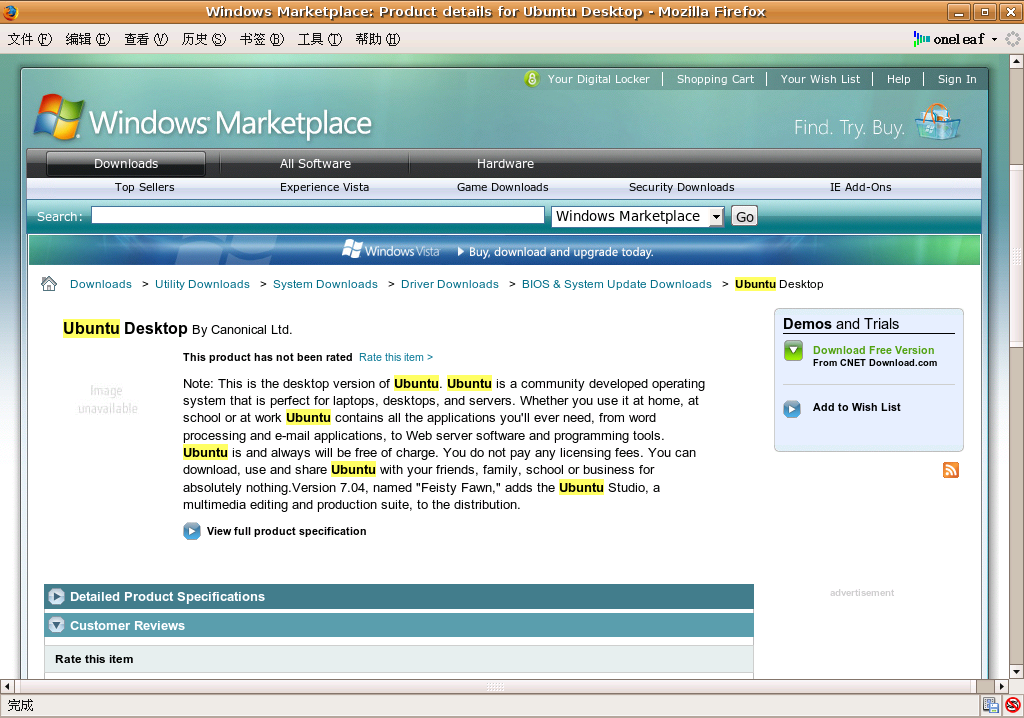This screenshot has height=718, width=1024.
Task: Click the Windows Marketplace logo
Action: click(x=203, y=118)
